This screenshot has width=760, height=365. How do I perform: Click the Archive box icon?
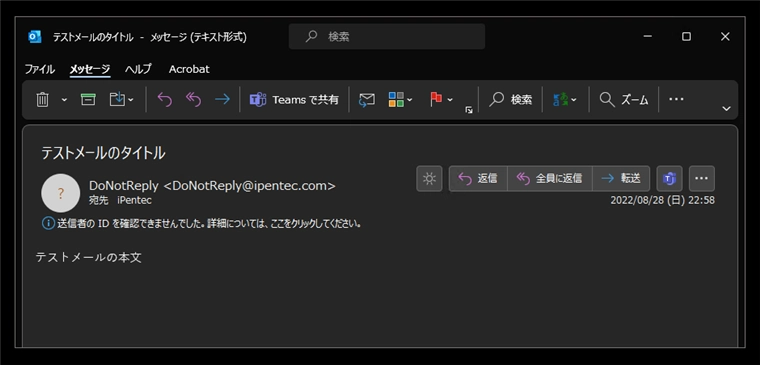click(x=88, y=99)
